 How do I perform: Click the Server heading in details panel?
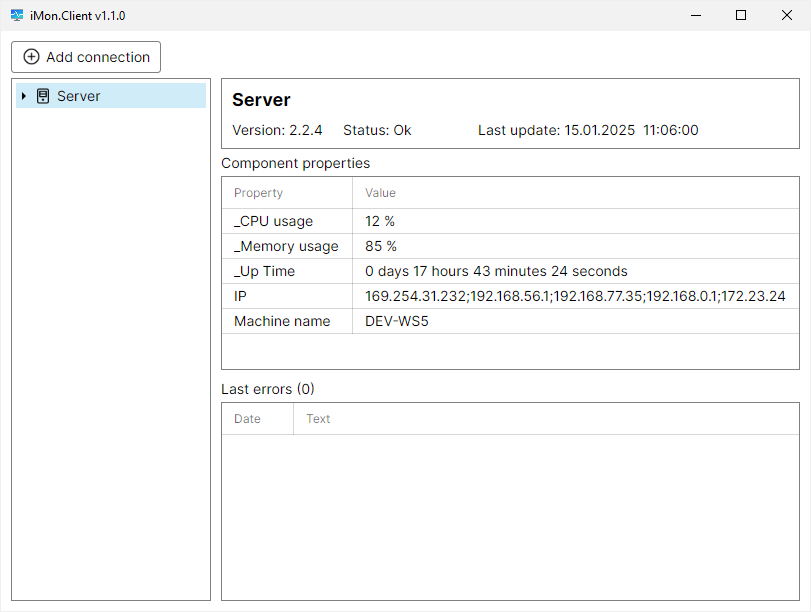click(x=261, y=100)
